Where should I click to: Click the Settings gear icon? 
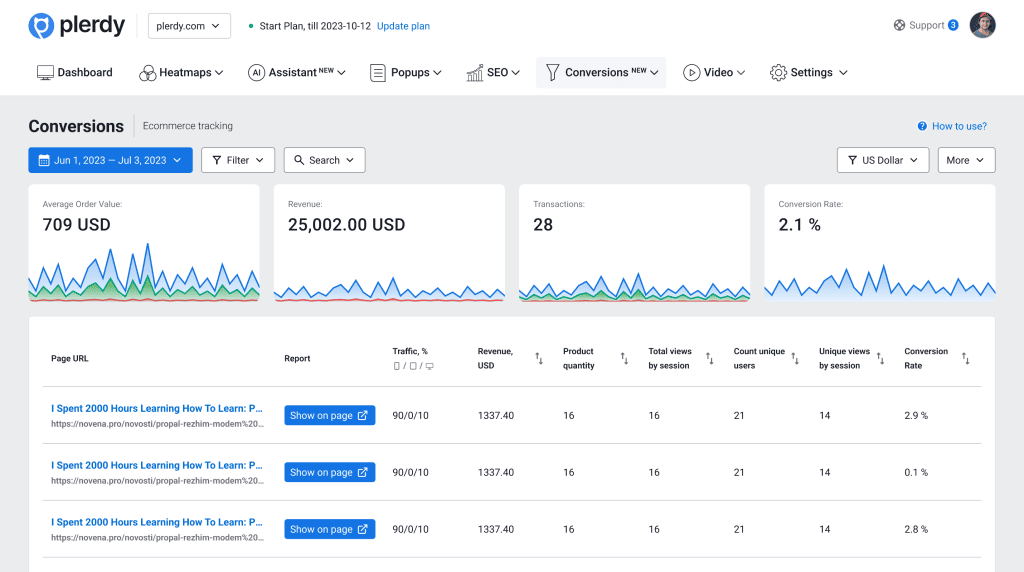click(x=778, y=73)
